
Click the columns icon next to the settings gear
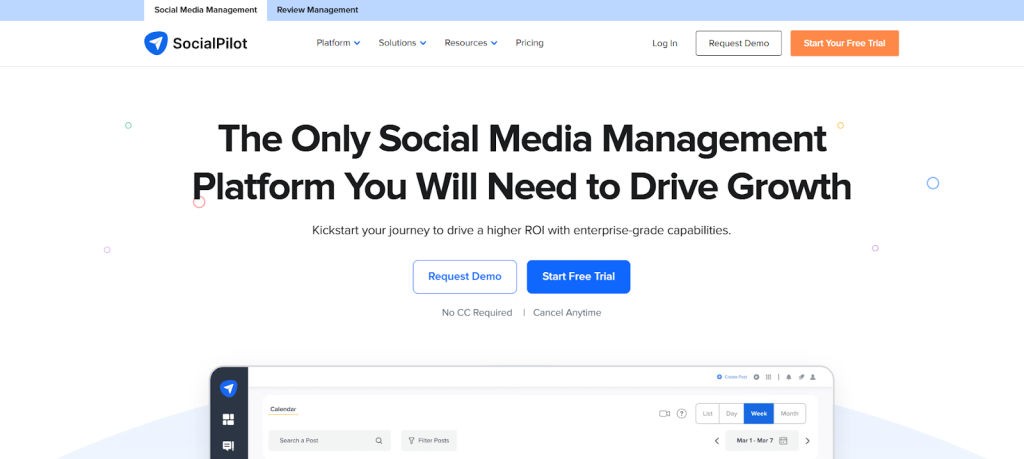(769, 377)
